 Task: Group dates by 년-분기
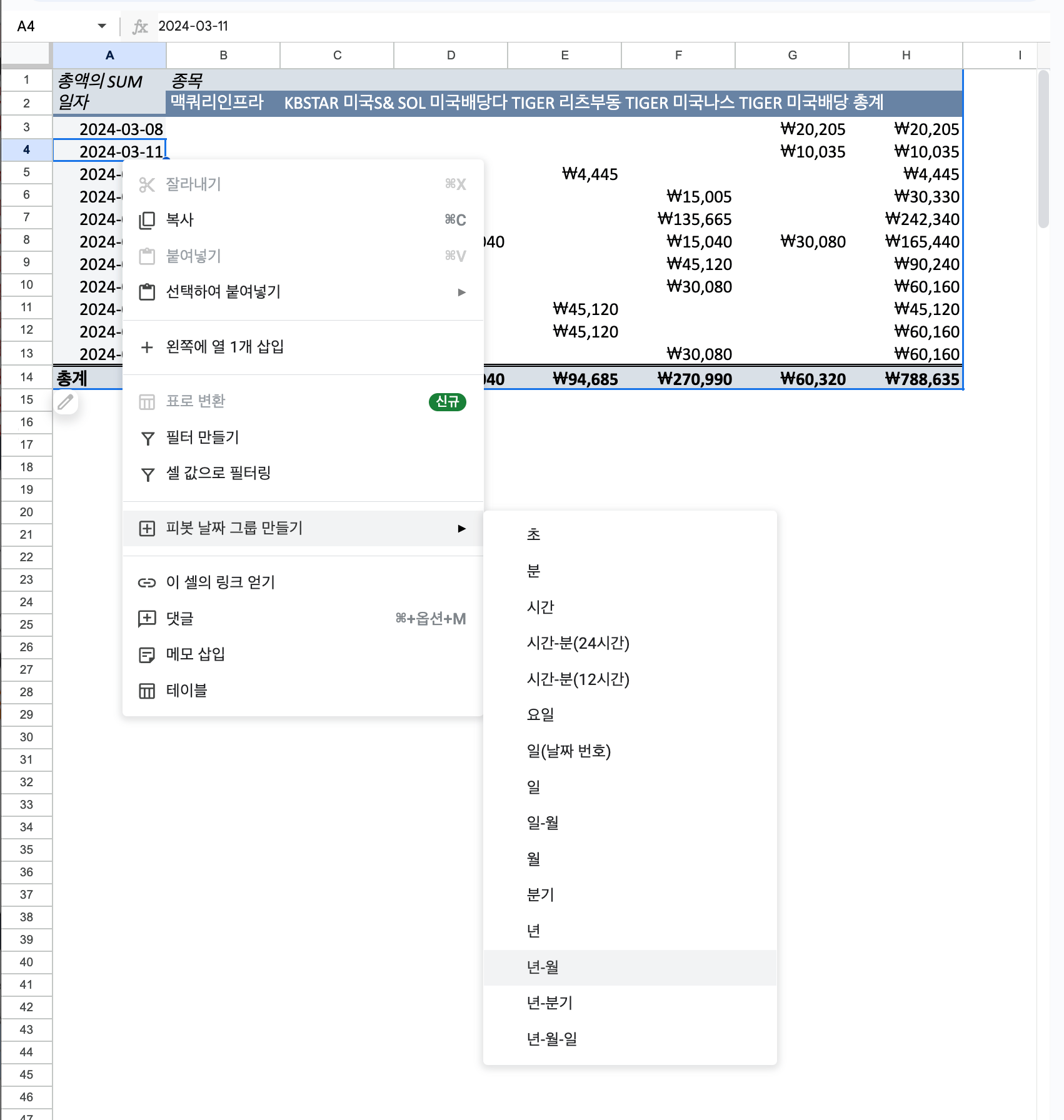(x=630, y=1003)
